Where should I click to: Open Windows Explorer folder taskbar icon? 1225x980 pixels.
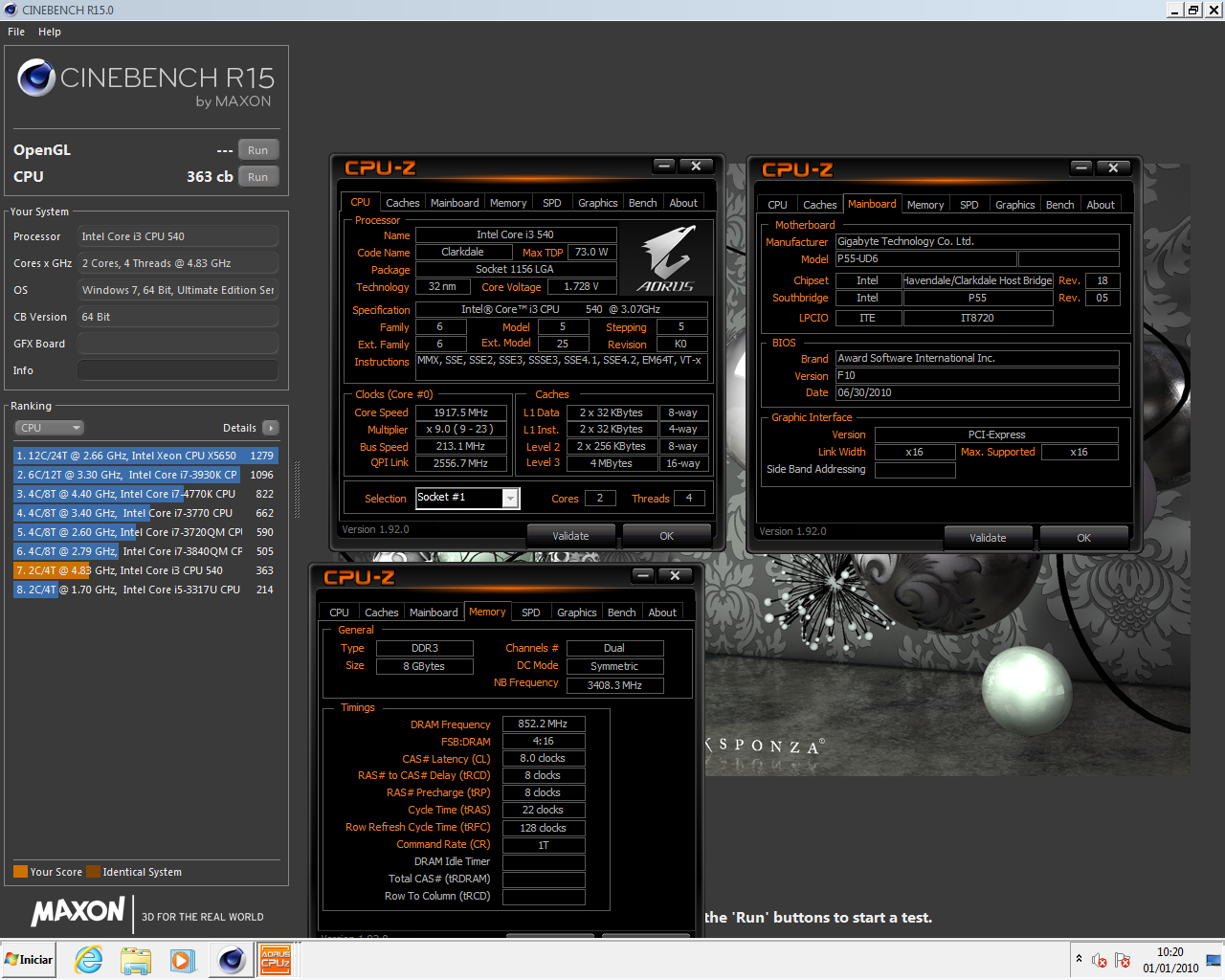point(135,959)
